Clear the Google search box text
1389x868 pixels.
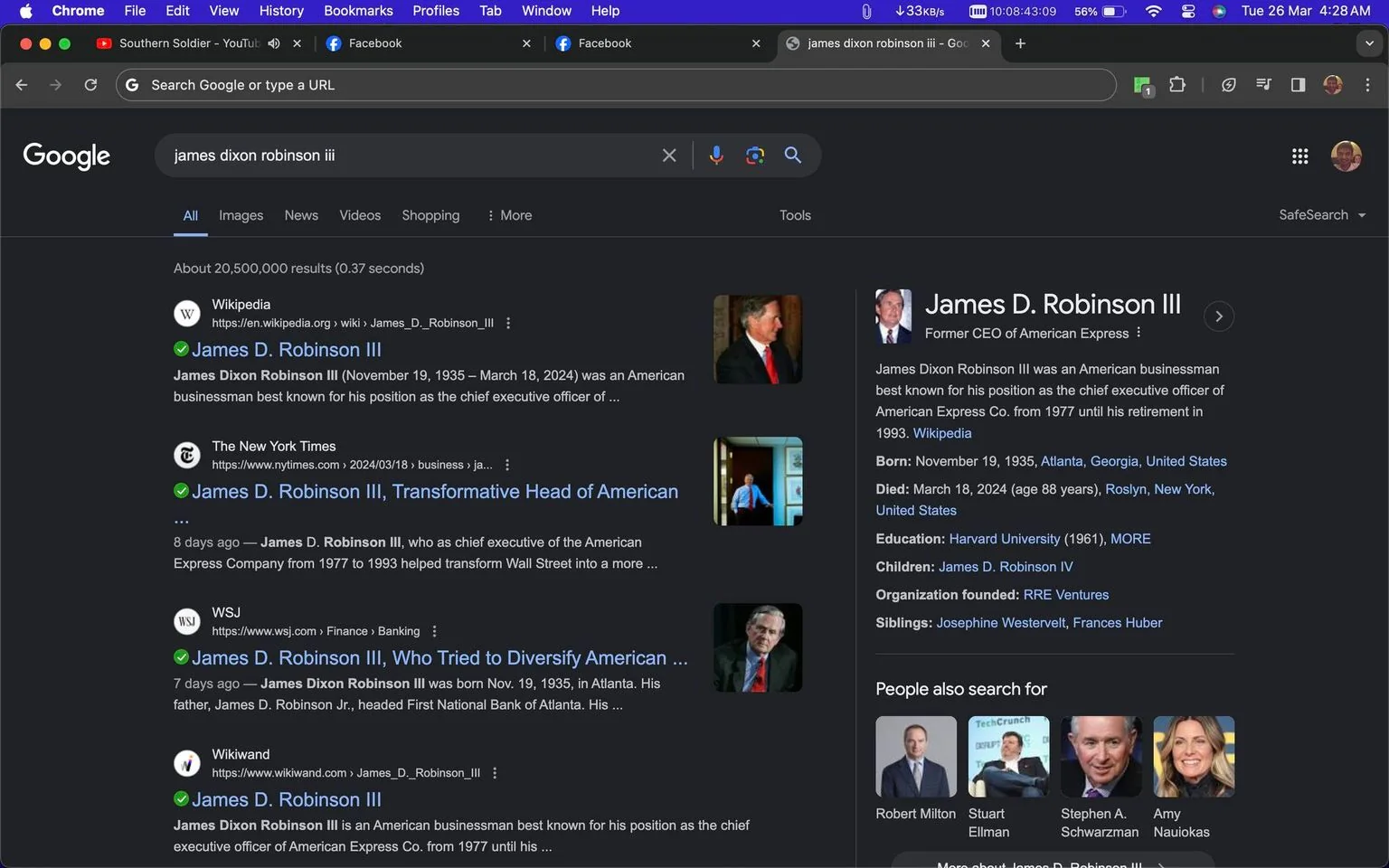pyautogui.click(x=669, y=156)
